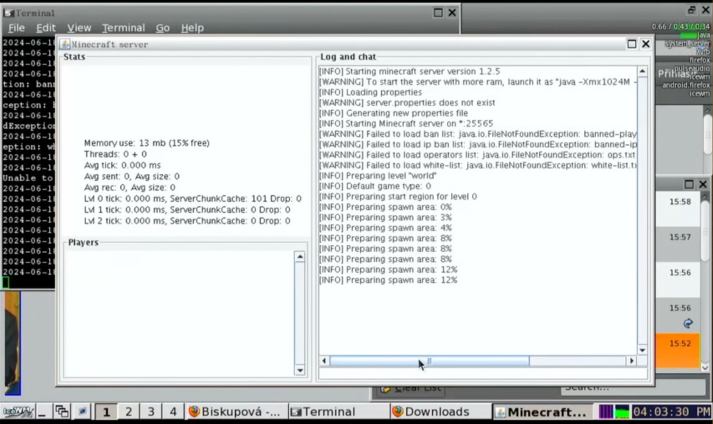Click the taskbar clock 04:03:30 PM

coord(671,412)
